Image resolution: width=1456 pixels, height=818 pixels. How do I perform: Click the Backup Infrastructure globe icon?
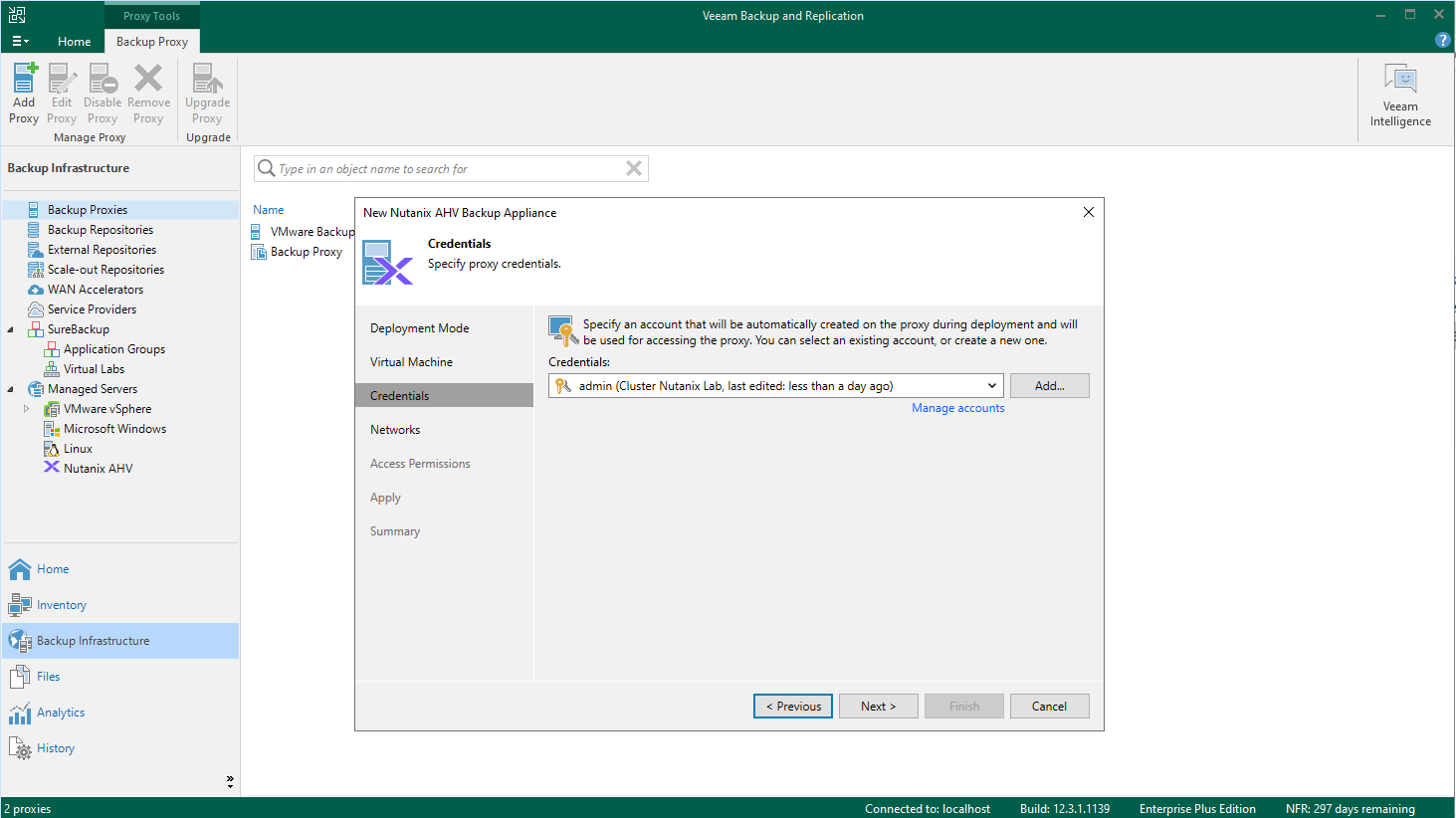19,641
